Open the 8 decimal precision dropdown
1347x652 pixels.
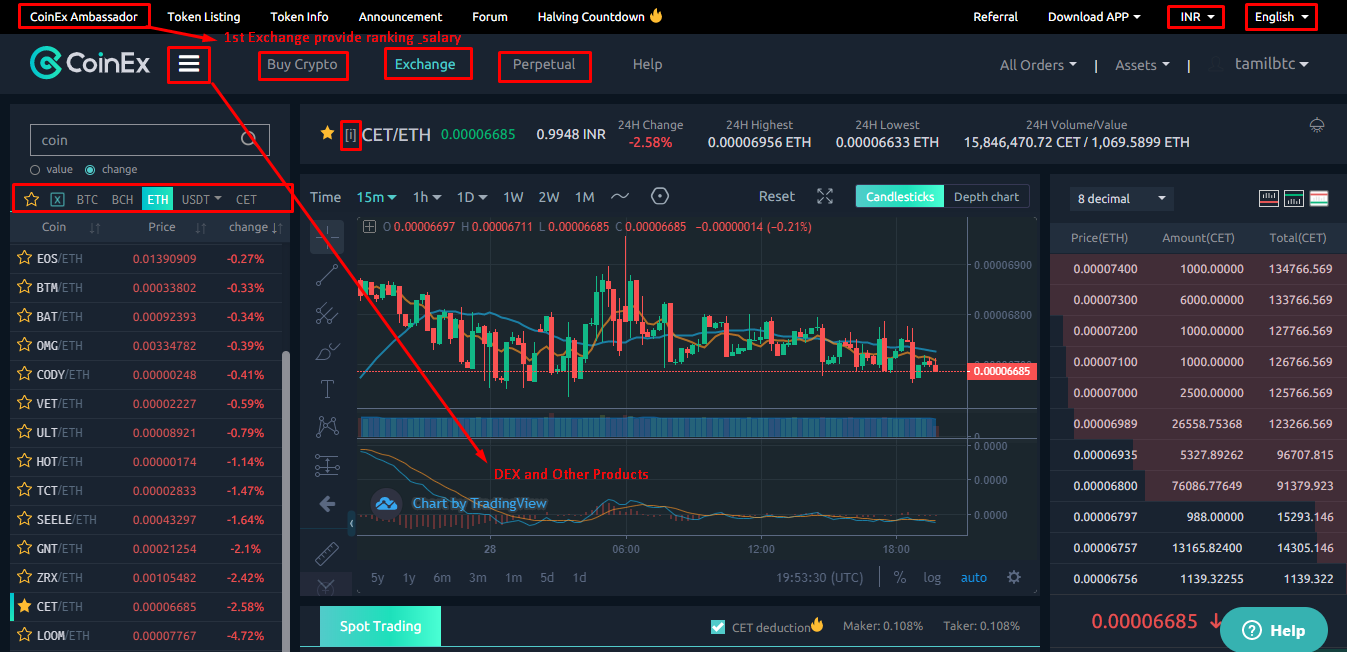1121,199
